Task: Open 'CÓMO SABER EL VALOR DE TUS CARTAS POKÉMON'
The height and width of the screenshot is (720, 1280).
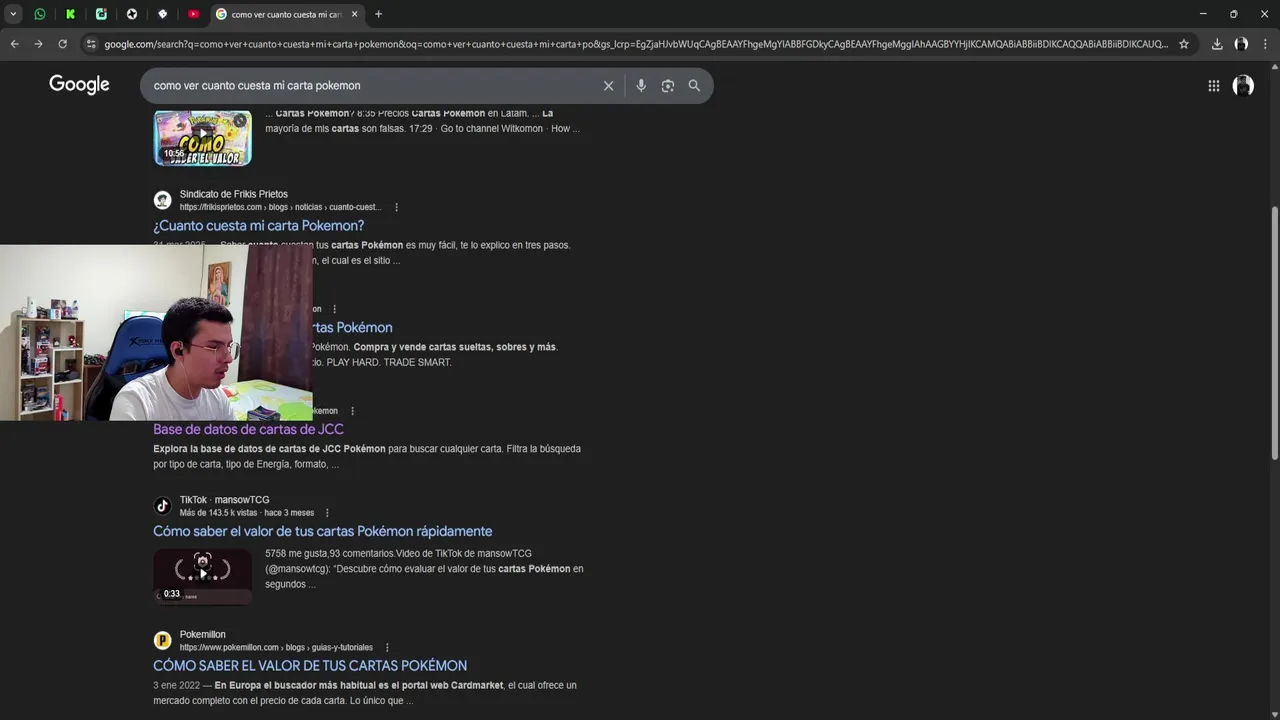Action: pyautogui.click(x=310, y=666)
